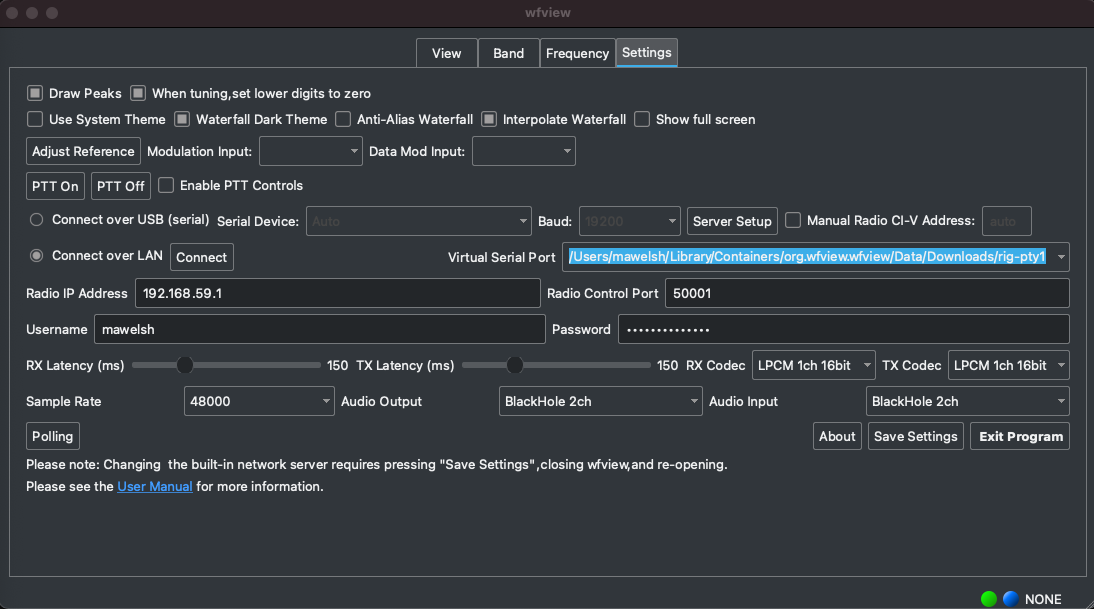Toggle Use System Theme
The width and height of the screenshot is (1094, 609).
point(36,119)
